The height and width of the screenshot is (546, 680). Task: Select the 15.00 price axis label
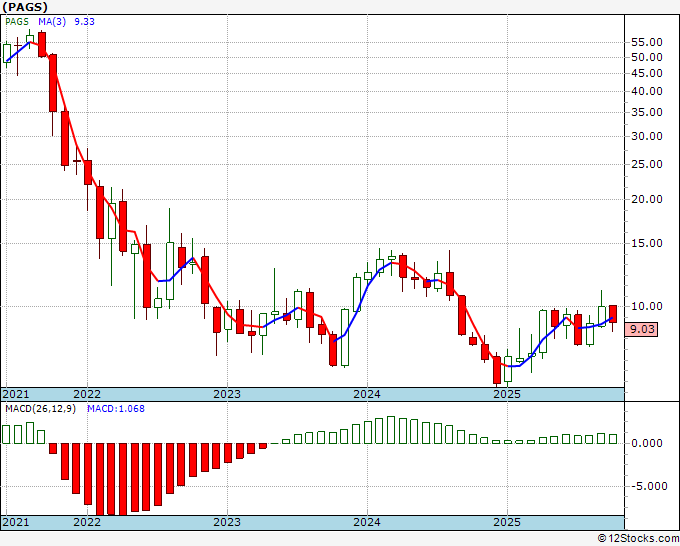coord(647,243)
